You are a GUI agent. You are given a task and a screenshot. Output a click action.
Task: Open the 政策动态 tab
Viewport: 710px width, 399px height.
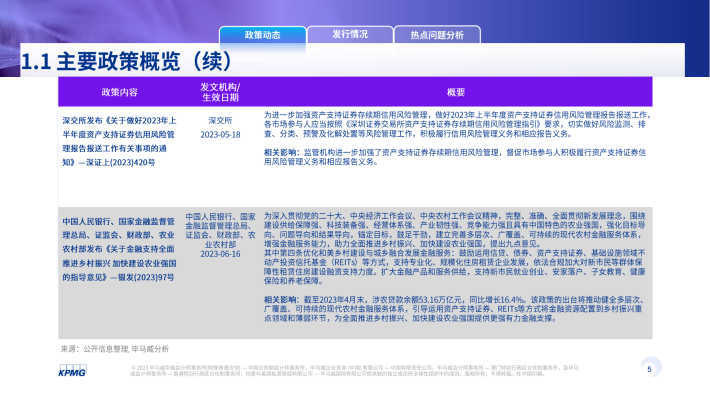point(263,35)
